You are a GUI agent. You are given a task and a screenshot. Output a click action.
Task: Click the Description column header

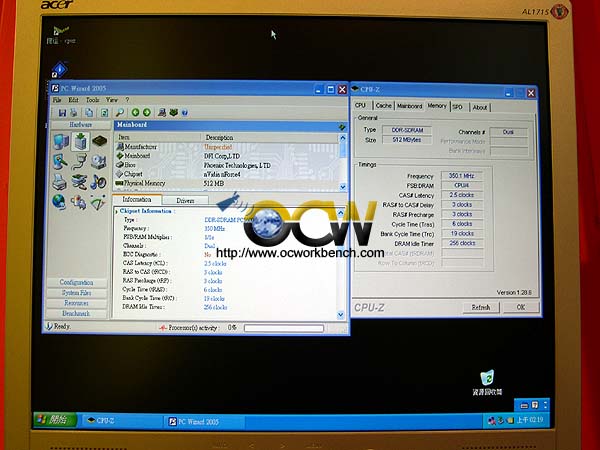click(x=270, y=137)
